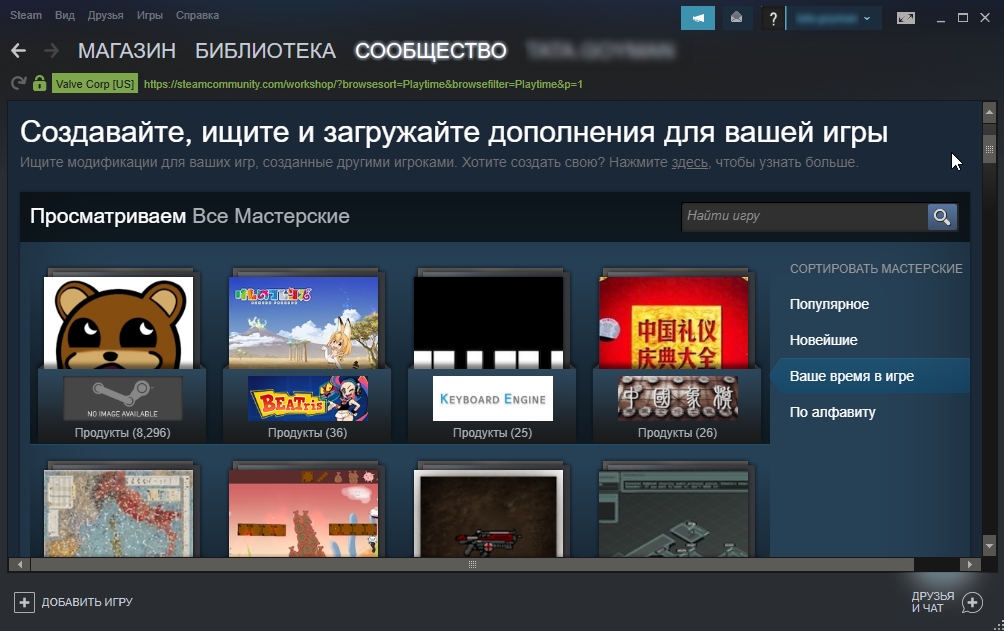Open the Keyboard Engine workshop logo
The image size is (1004, 631).
click(492, 398)
